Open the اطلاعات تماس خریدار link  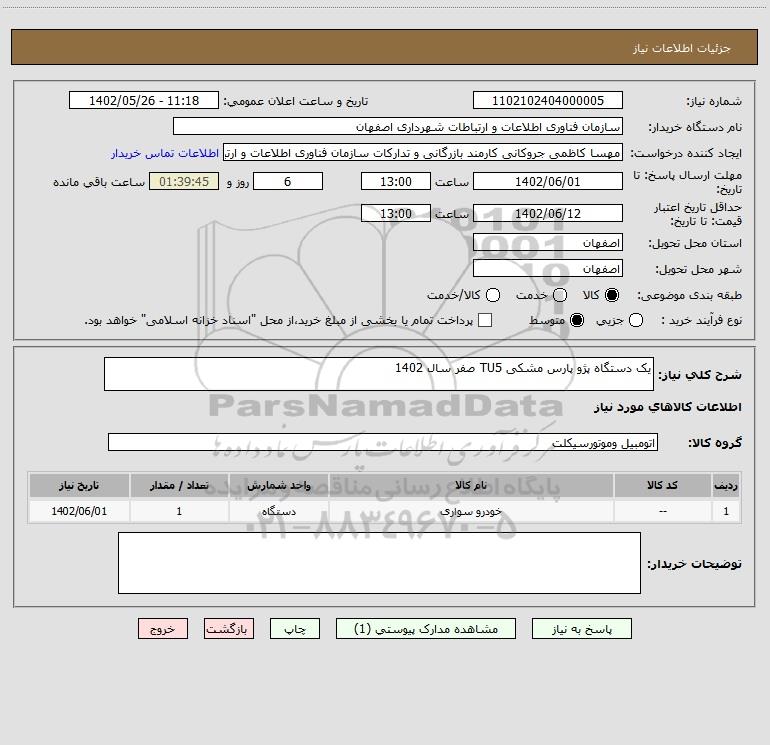pyautogui.click(x=165, y=153)
